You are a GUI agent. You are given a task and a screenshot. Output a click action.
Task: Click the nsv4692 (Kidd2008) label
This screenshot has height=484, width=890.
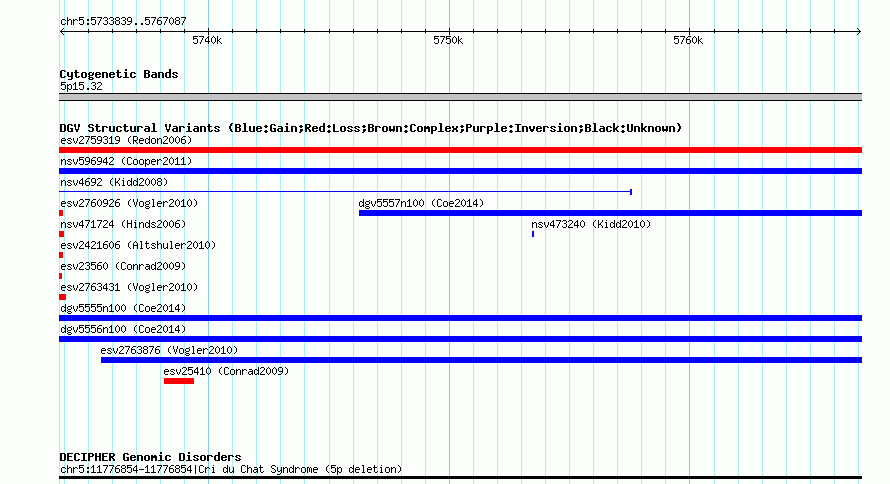tap(114, 182)
